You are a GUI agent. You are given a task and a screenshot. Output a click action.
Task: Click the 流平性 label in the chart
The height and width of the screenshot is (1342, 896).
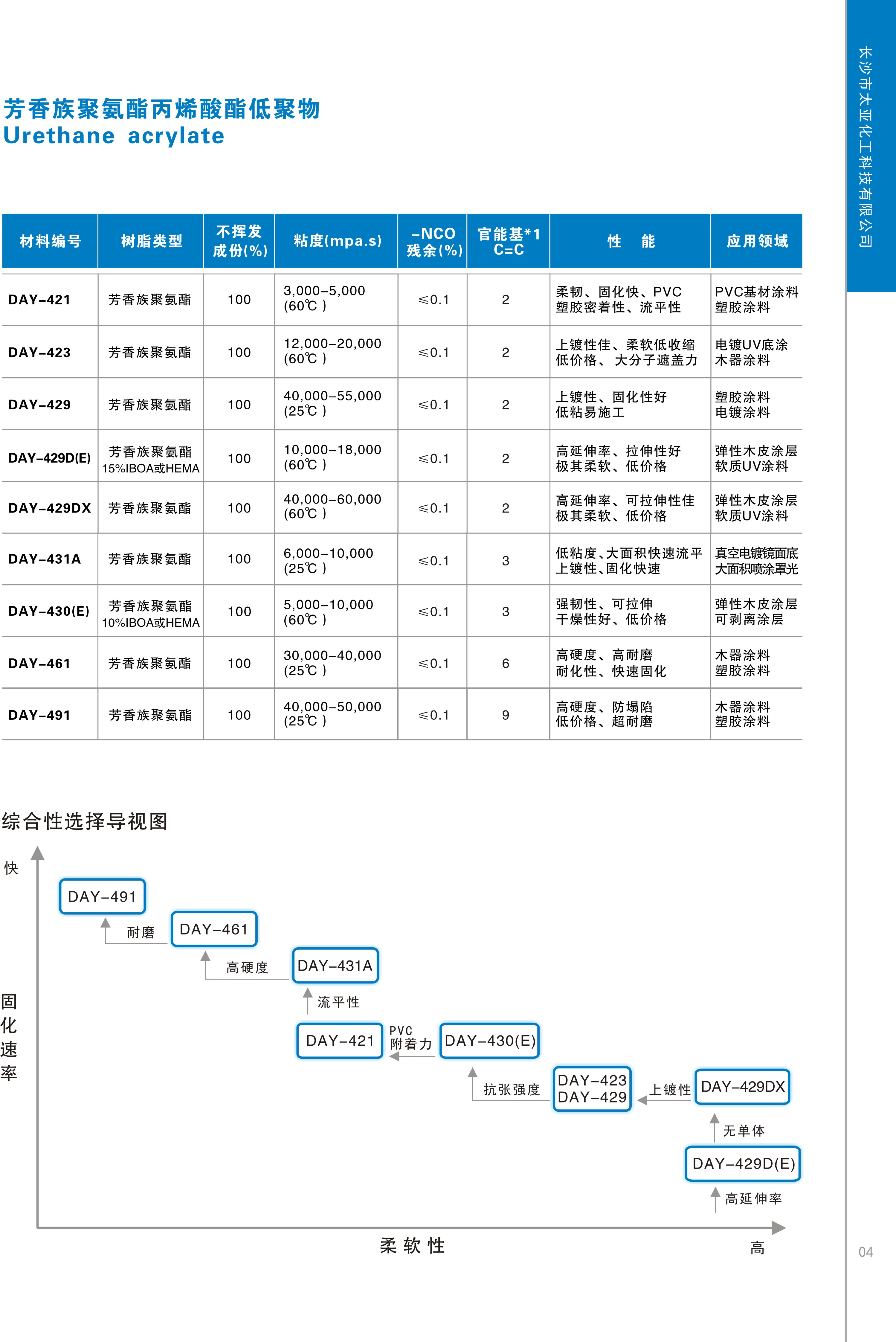338,1002
